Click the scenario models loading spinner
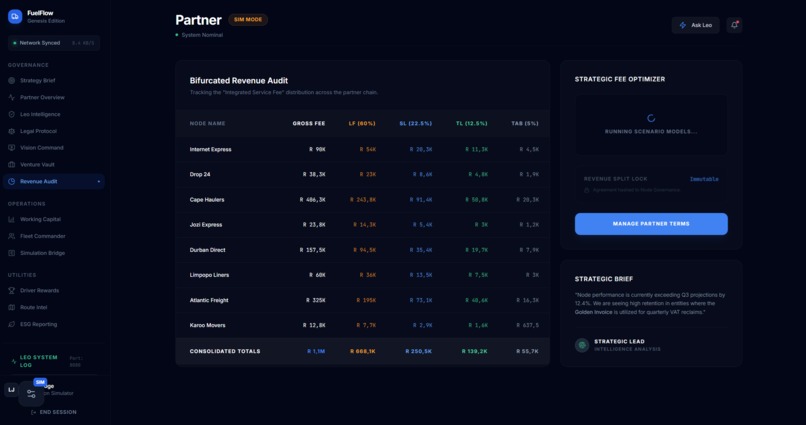Screen dimensions: 806x425 pos(651,118)
